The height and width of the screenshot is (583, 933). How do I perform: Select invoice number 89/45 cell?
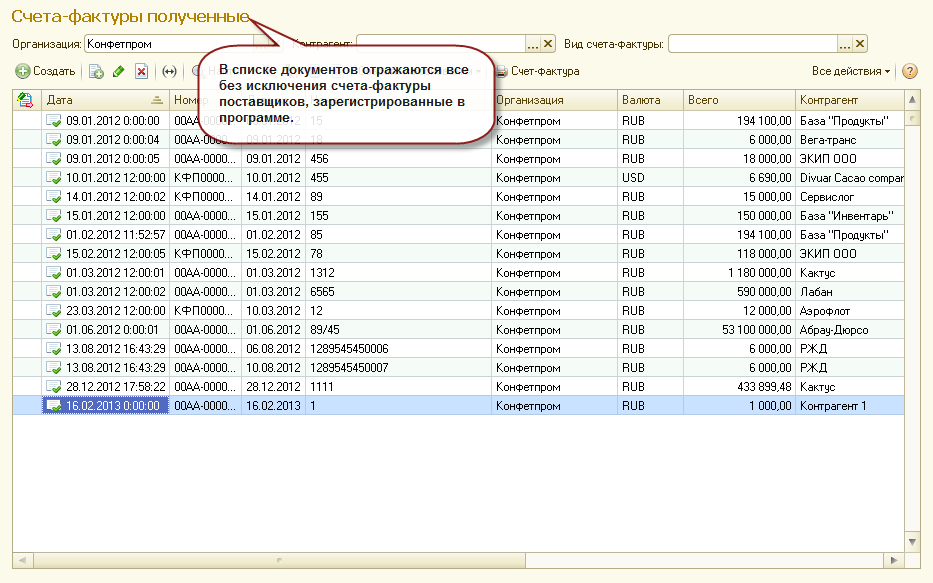398,330
